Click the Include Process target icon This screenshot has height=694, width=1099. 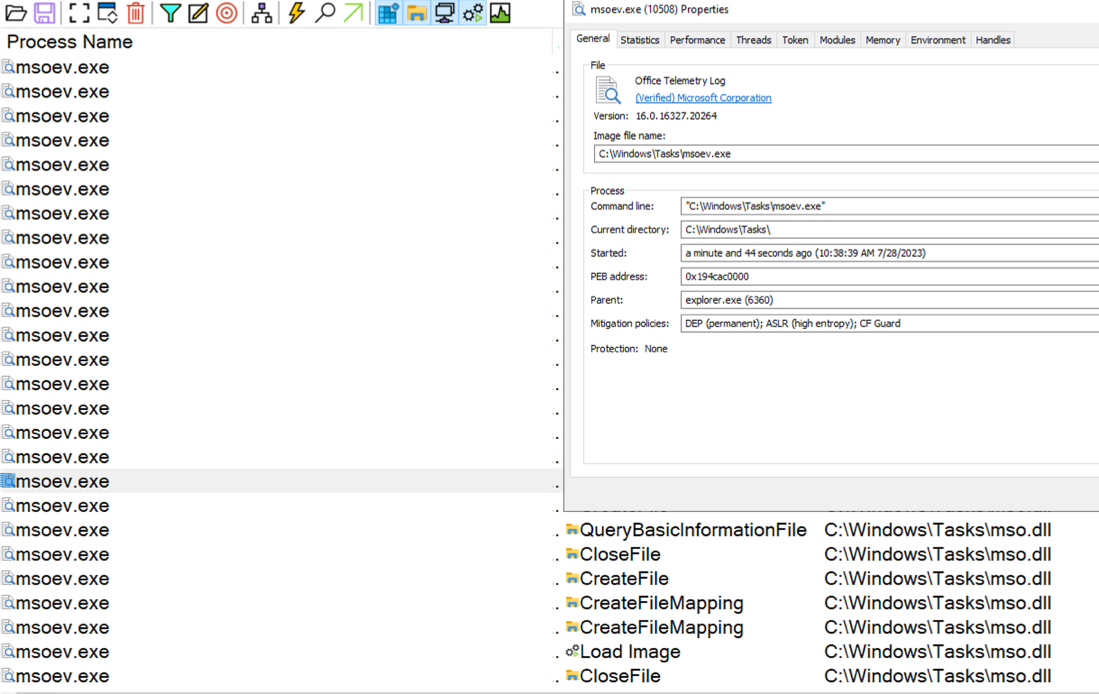pos(227,13)
